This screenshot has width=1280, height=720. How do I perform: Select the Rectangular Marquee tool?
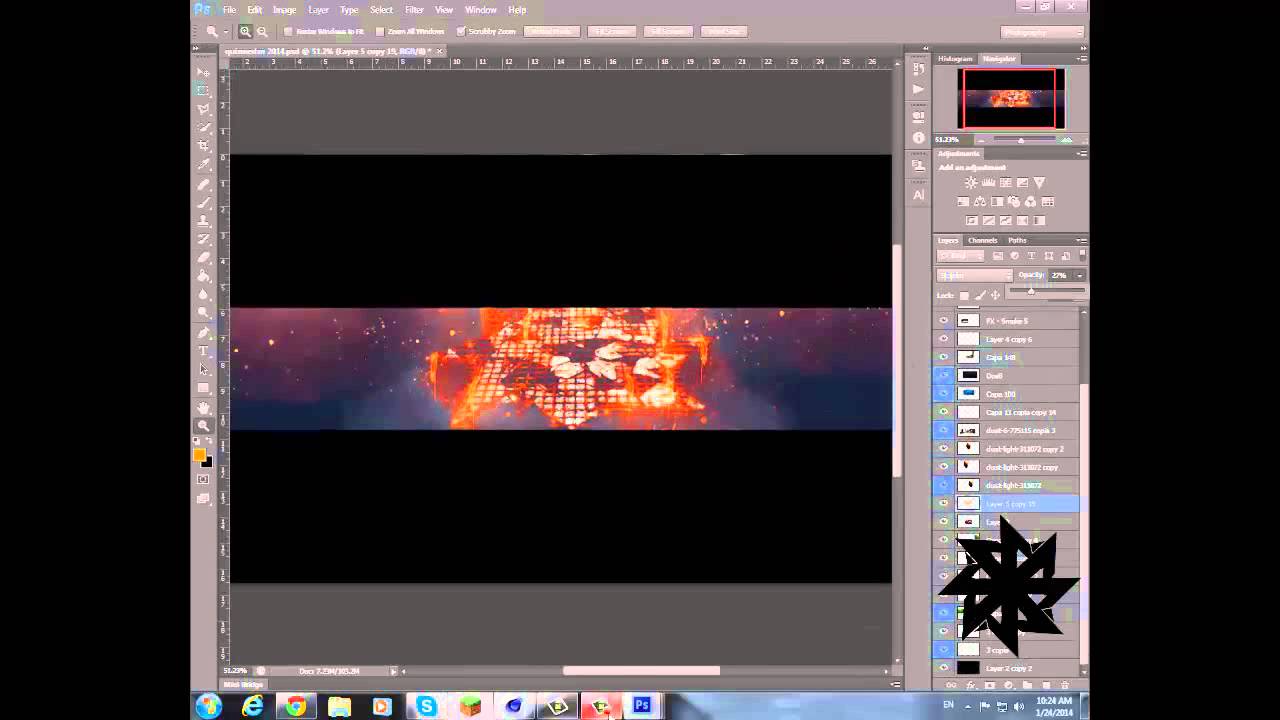click(204, 90)
